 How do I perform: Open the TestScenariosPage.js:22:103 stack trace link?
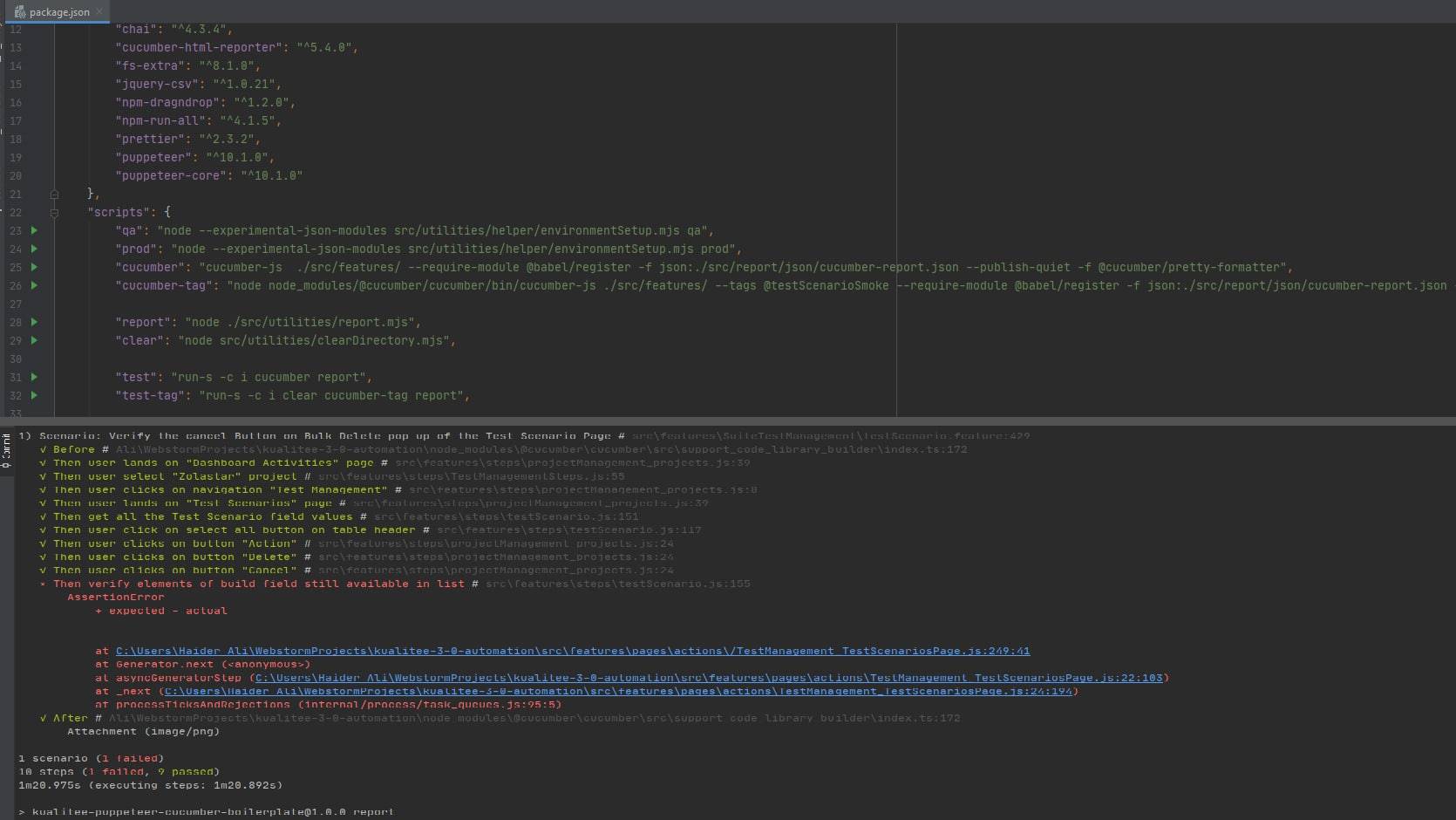(709, 678)
